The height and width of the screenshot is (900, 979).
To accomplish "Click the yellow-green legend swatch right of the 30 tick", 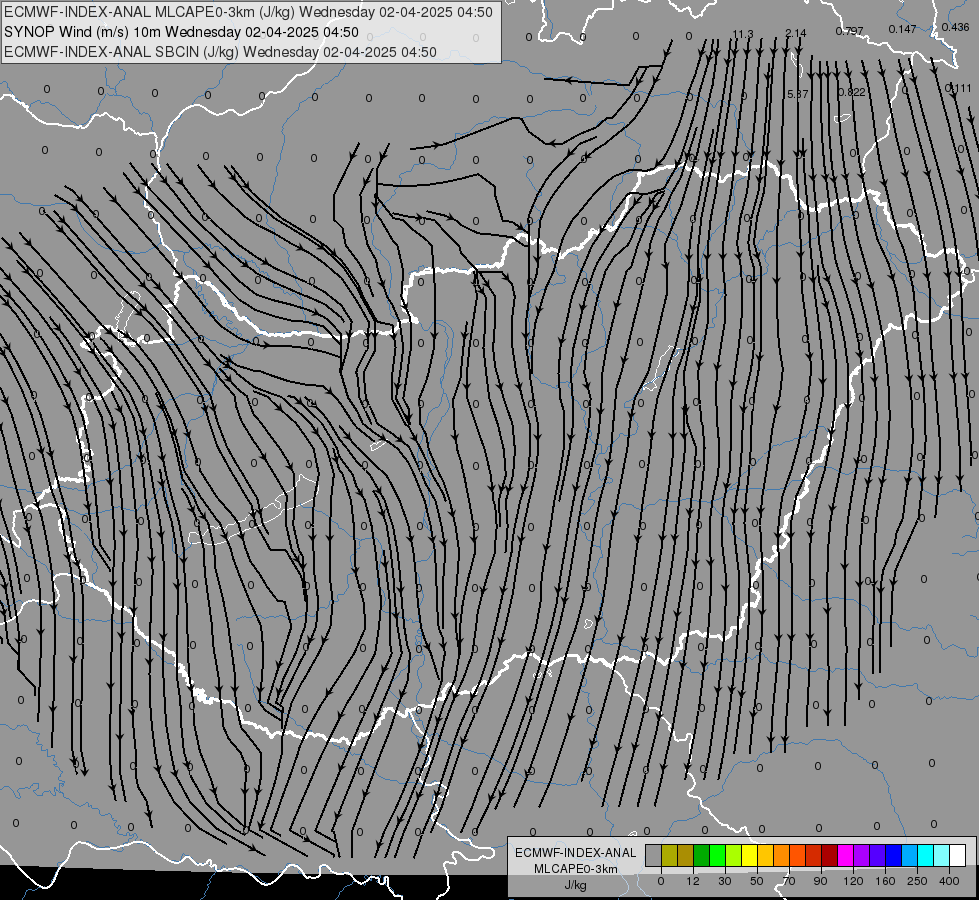I will pos(734,855).
